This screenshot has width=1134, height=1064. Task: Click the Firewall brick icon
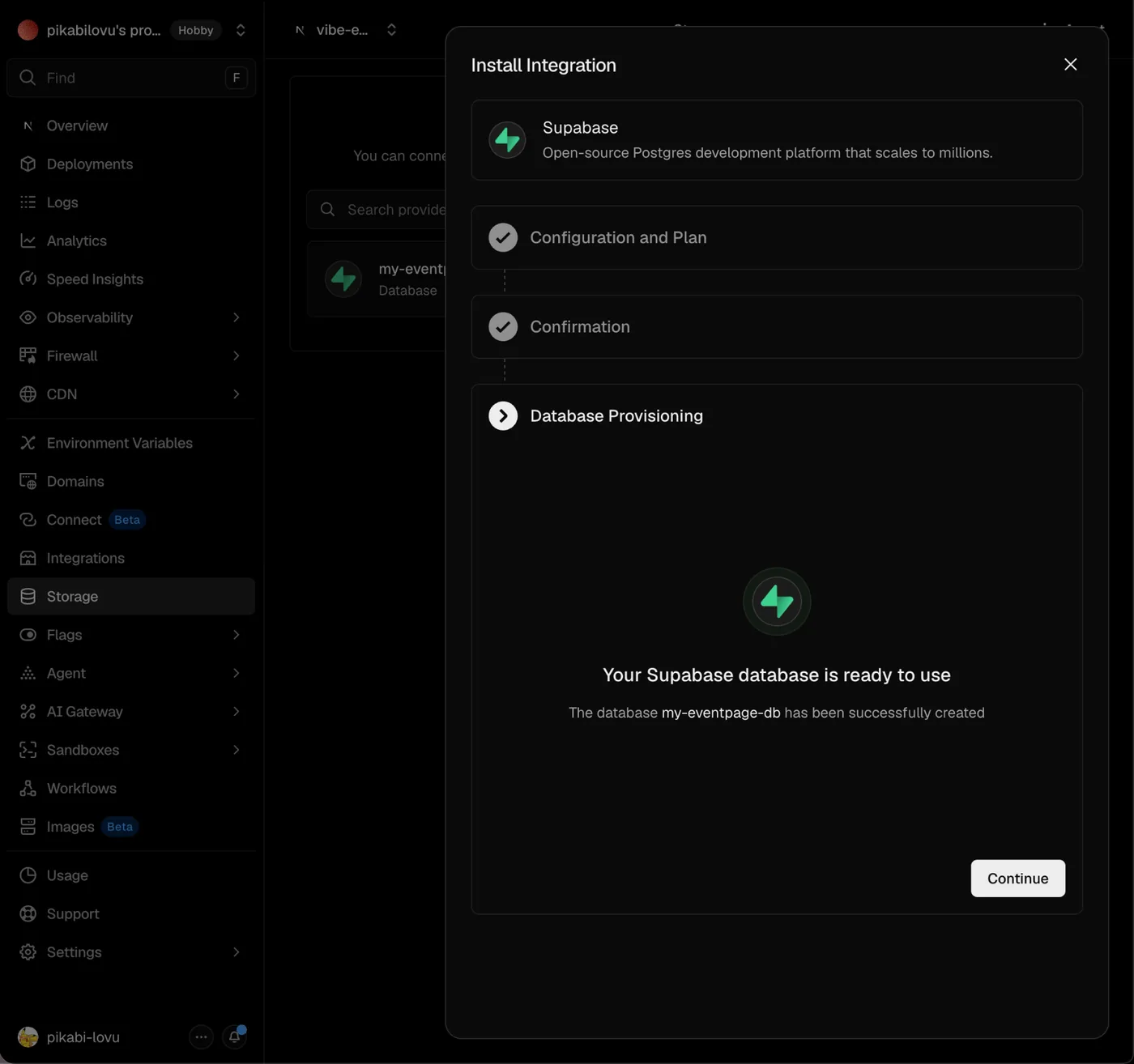click(28, 355)
